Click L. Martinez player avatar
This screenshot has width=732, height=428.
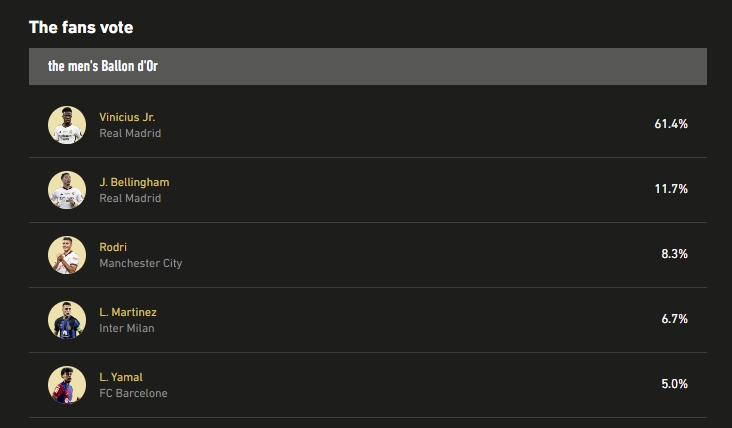pos(67,320)
